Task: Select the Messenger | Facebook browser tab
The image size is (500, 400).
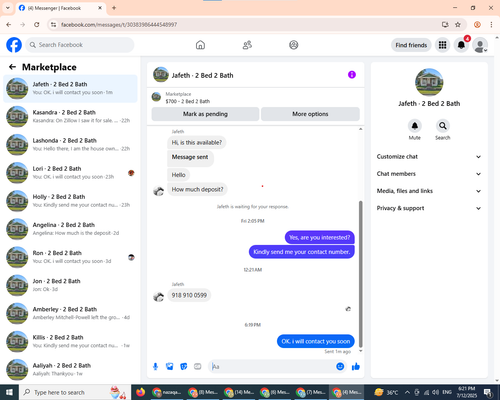Action: [x=61, y=8]
